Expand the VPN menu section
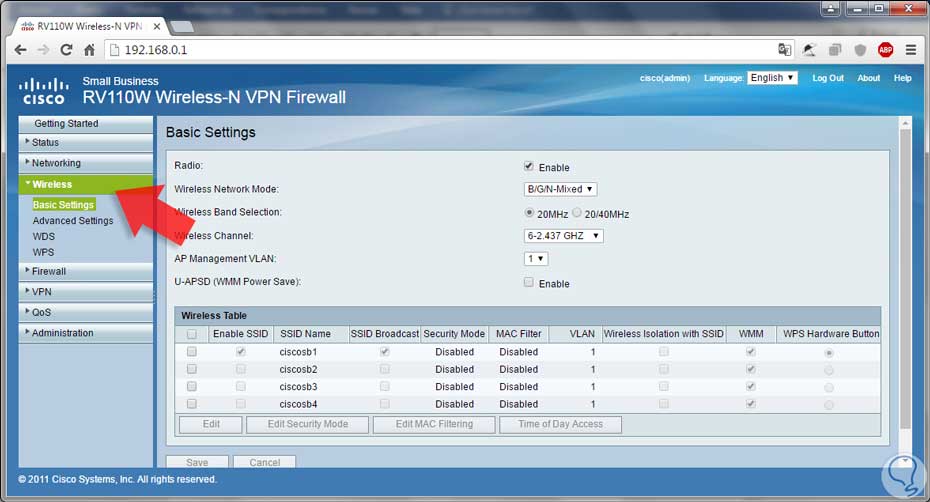The image size is (930, 502). click(86, 292)
